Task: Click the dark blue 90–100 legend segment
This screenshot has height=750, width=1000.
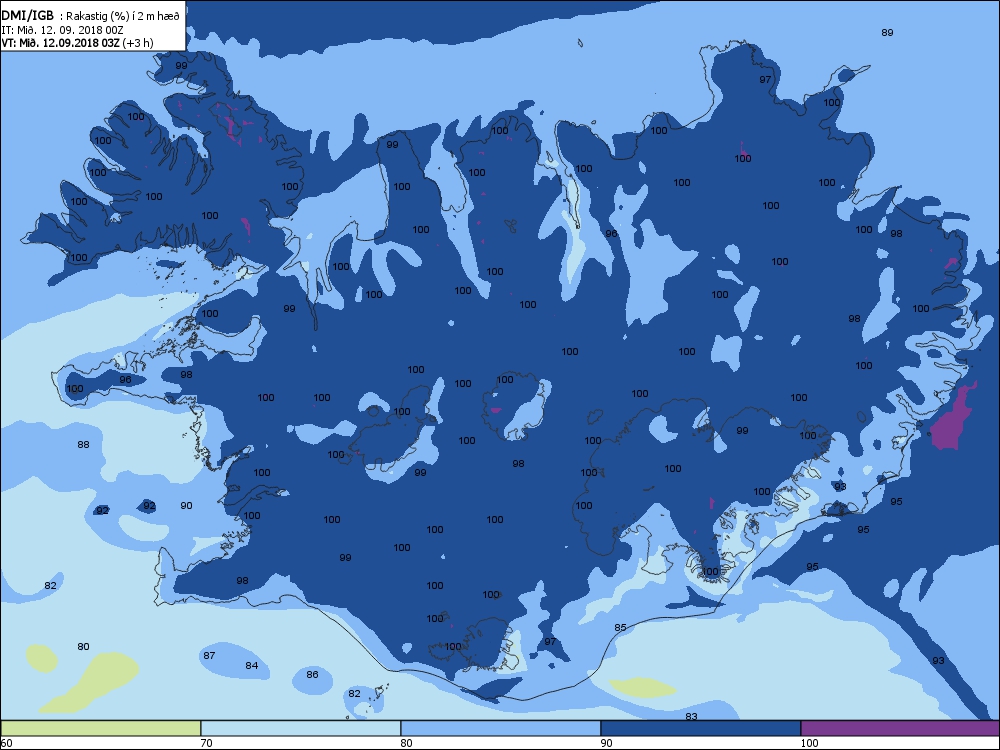Action: pyautogui.click(x=700, y=728)
